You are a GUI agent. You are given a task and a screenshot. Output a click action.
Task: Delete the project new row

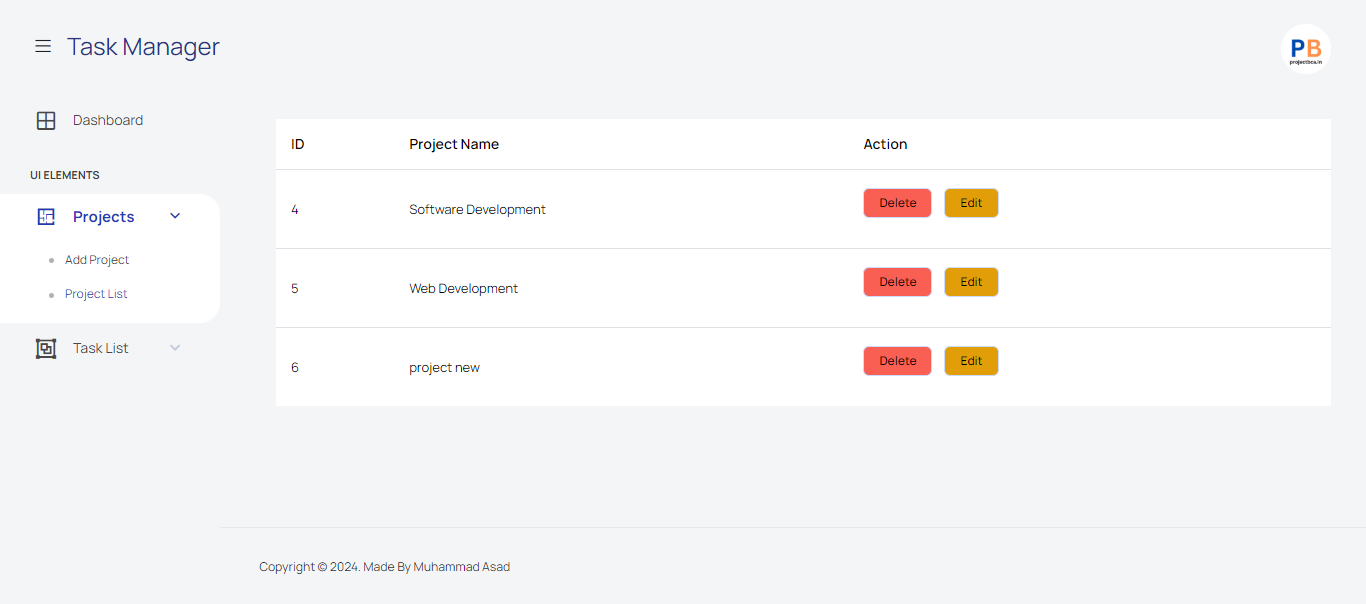pyautogui.click(x=897, y=361)
